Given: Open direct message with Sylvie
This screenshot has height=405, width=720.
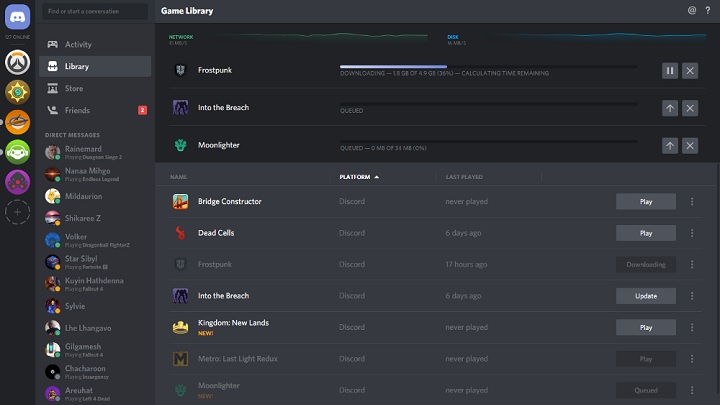Looking at the screenshot, I should pyautogui.click(x=95, y=306).
